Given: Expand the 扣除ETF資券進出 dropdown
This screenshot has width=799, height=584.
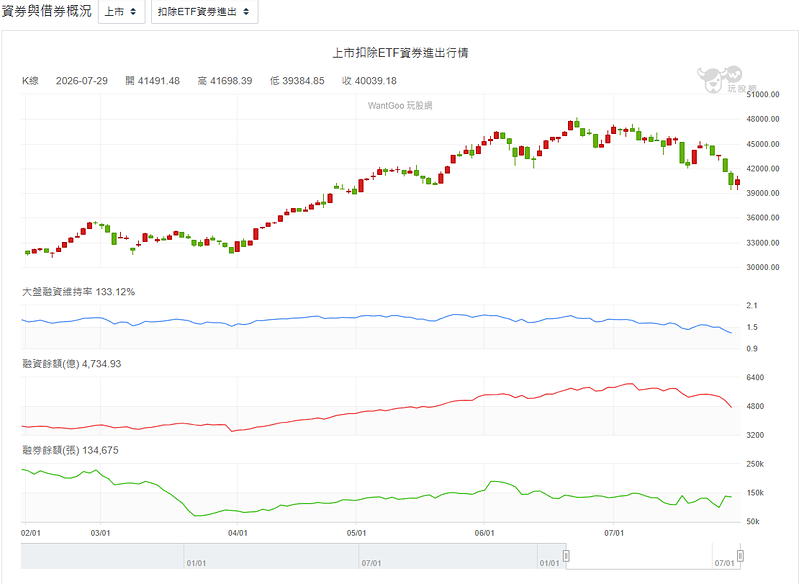Looking at the screenshot, I should point(204,12).
